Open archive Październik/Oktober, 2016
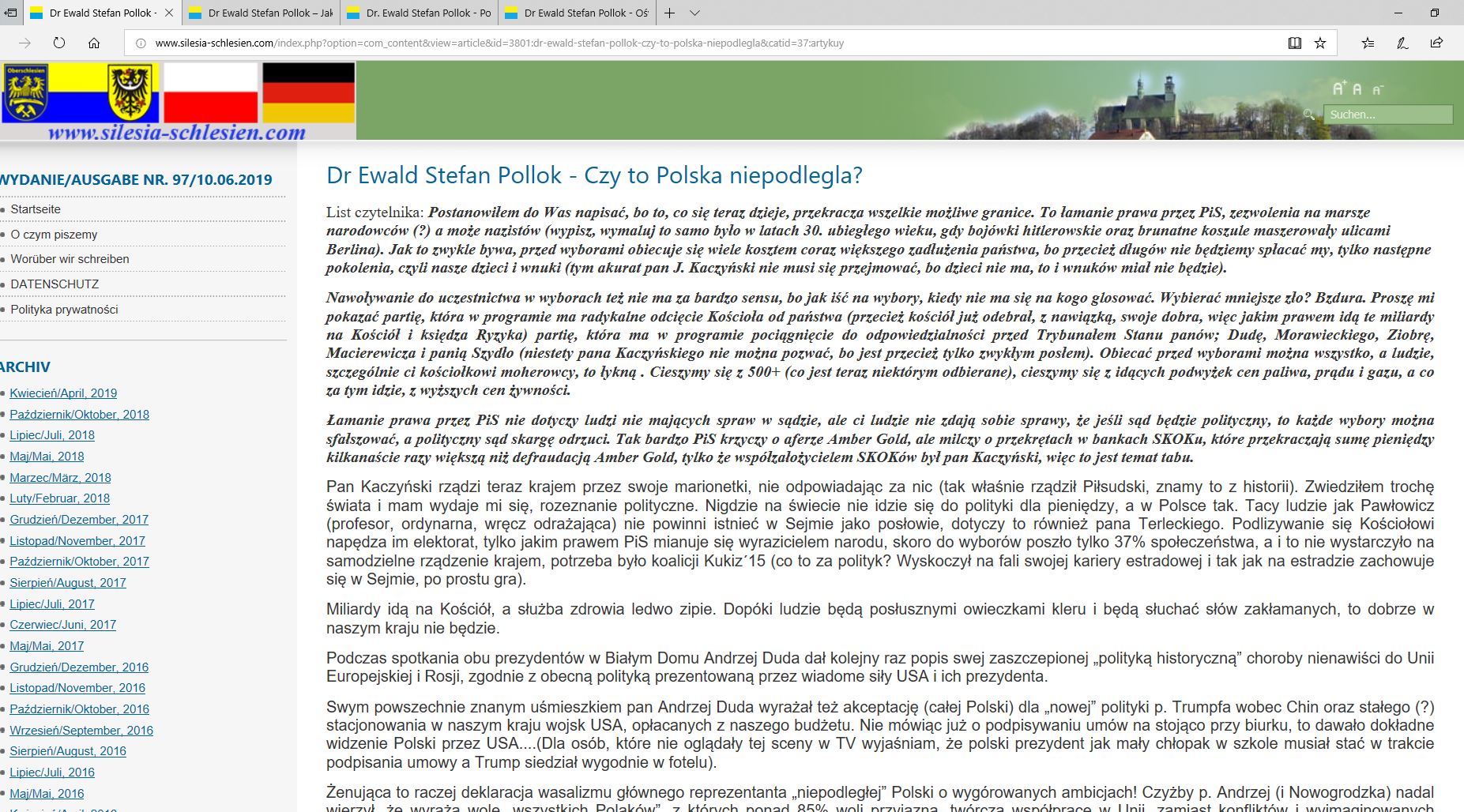This screenshot has width=1464, height=812. (79, 709)
